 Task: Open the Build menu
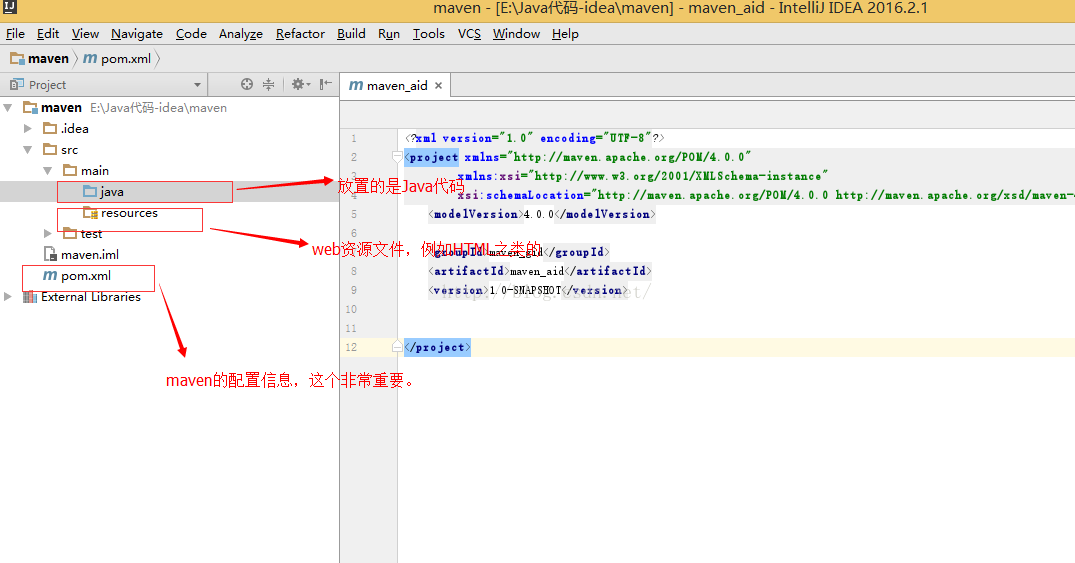pos(351,34)
